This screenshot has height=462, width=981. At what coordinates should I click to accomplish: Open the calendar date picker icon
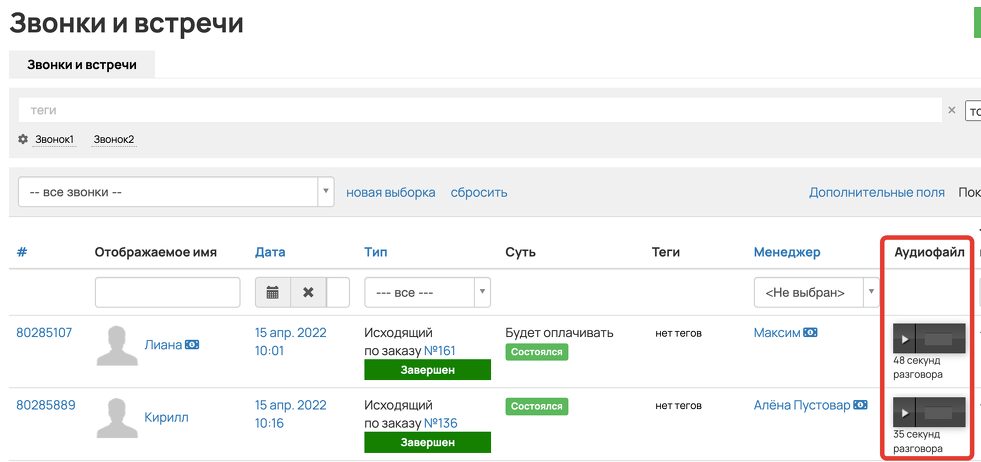pyautogui.click(x=273, y=292)
